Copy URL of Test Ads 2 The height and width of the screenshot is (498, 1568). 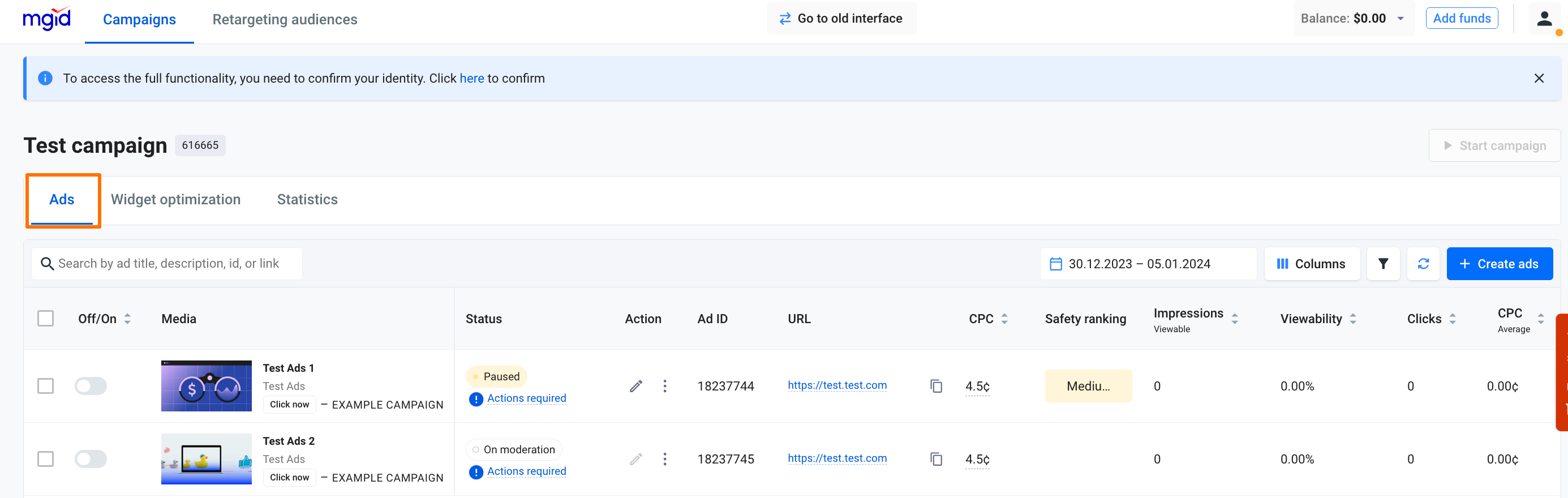[935, 459]
